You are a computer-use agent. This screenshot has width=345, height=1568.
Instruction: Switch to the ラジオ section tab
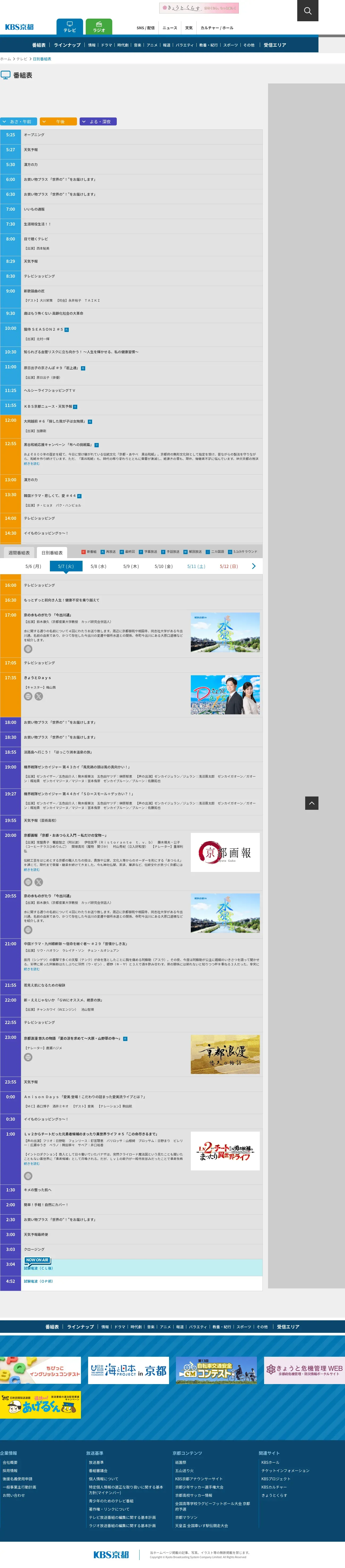pos(99,27)
